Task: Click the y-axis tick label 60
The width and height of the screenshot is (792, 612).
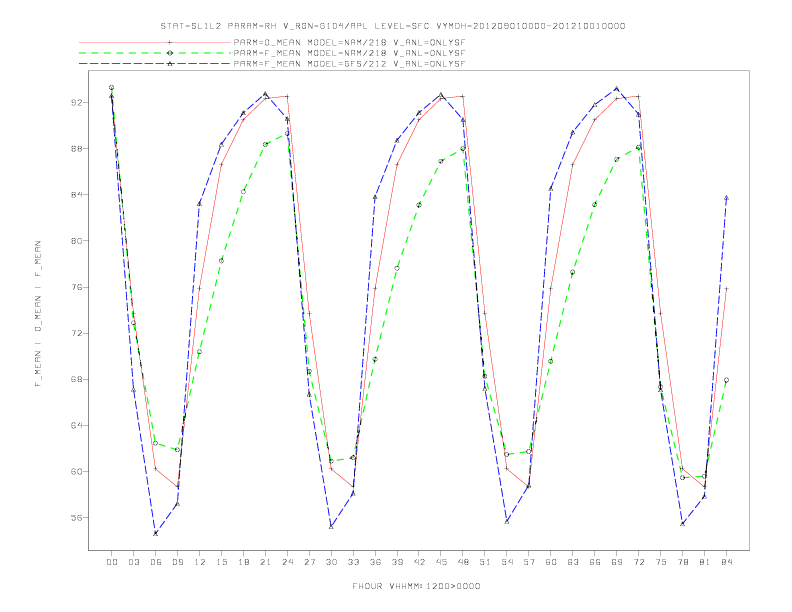Action: click(x=77, y=472)
